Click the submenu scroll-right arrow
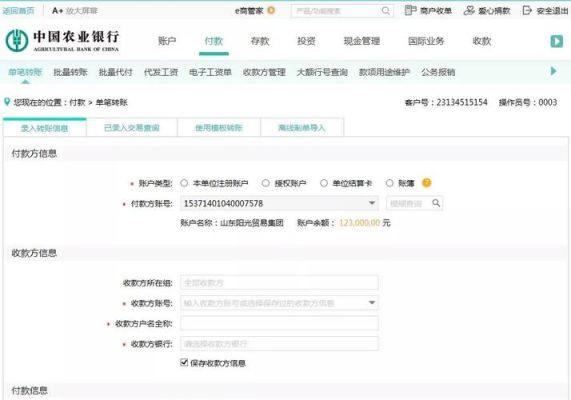This screenshot has width=571, height=400. click(554, 71)
